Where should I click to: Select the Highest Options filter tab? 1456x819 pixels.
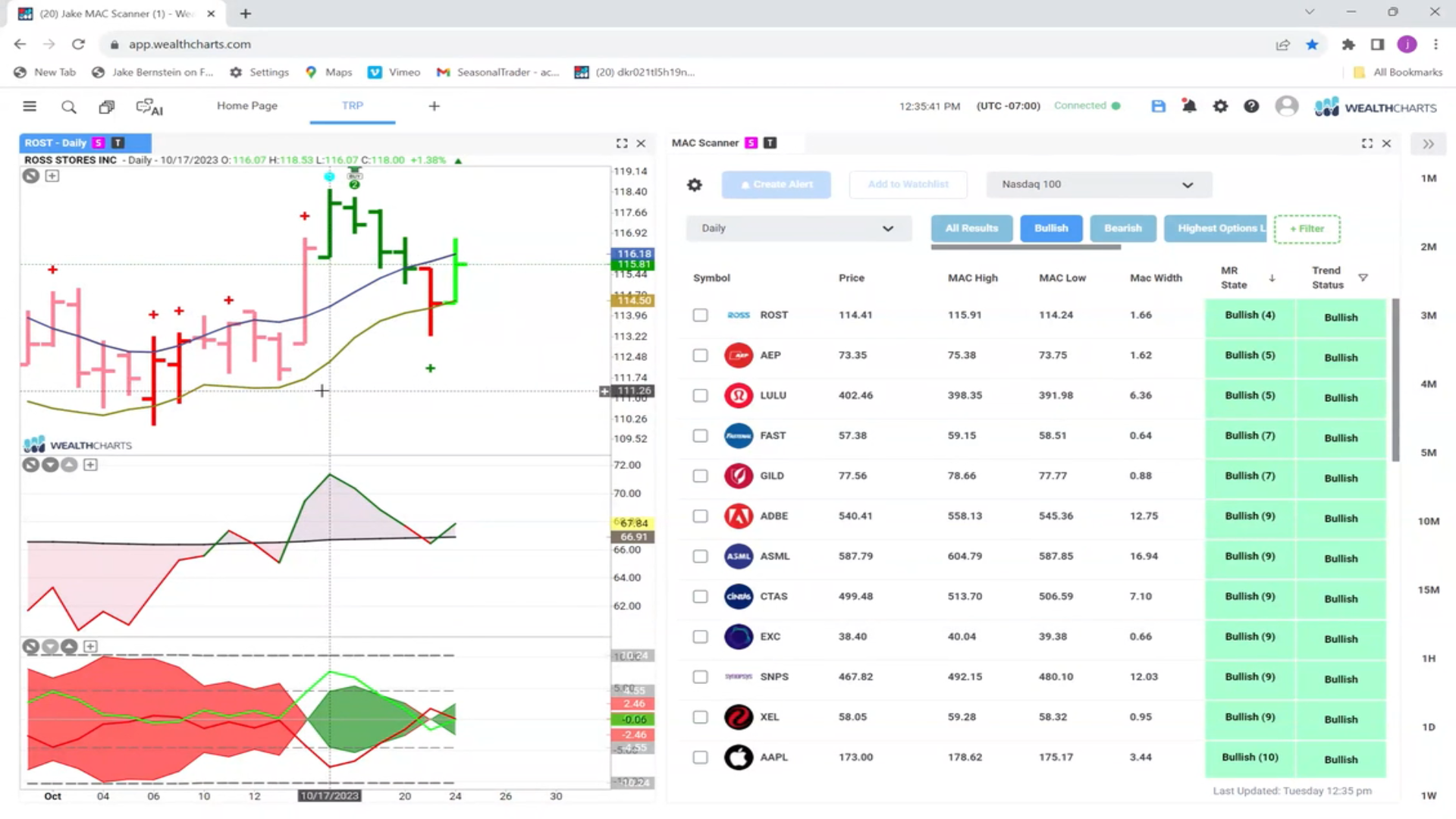pos(1216,228)
